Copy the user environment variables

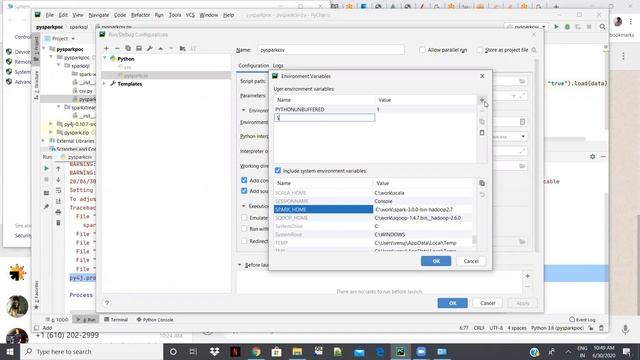click(x=482, y=122)
